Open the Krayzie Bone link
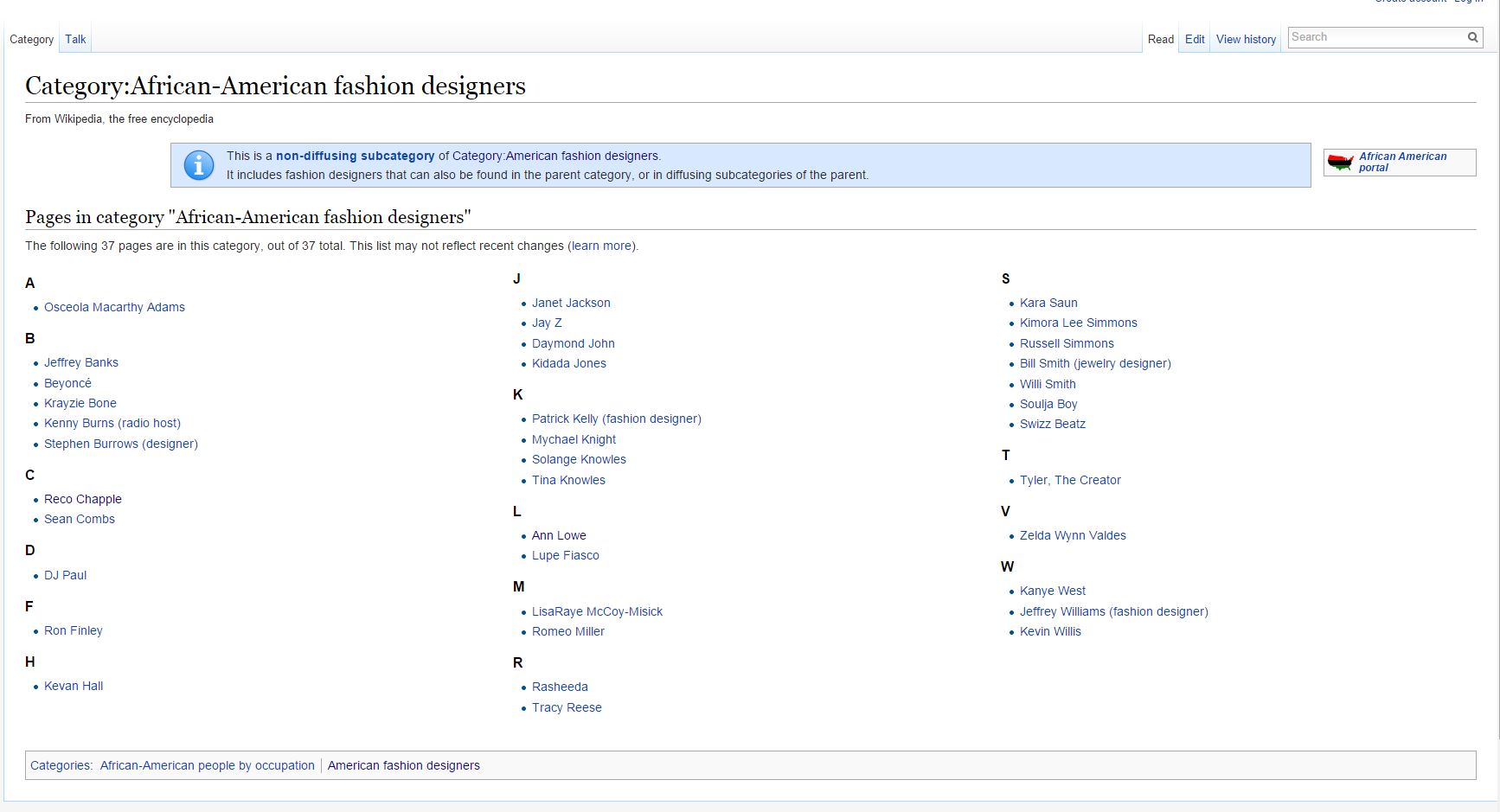 (x=80, y=403)
